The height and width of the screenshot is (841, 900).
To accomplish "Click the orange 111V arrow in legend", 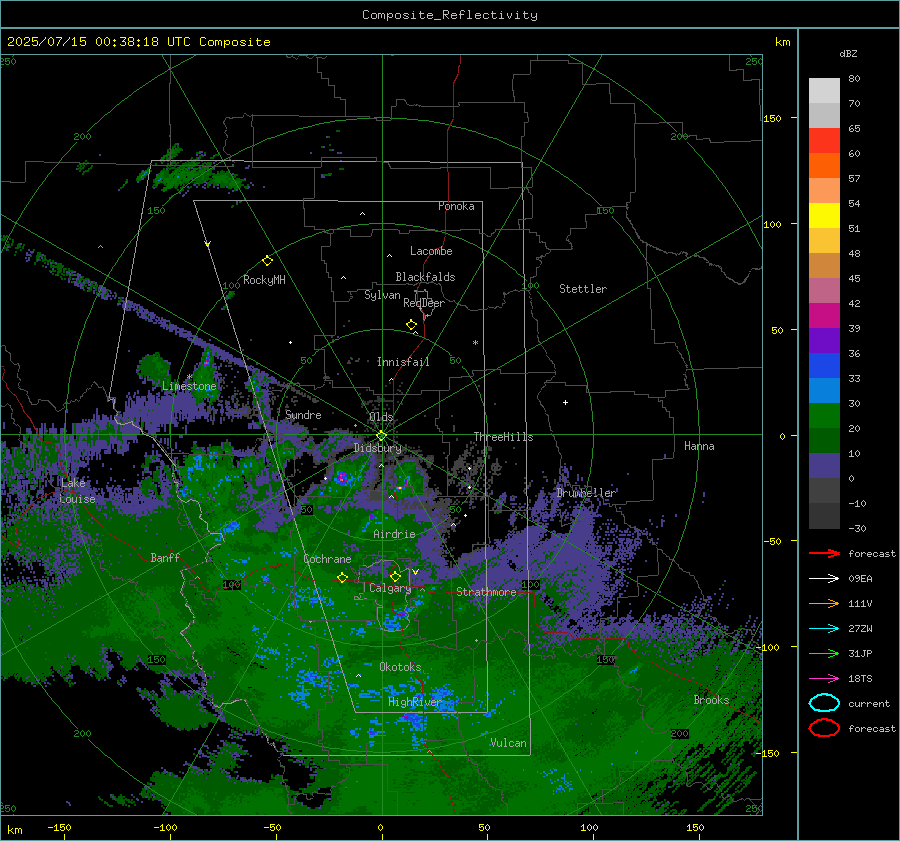I will click(x=824, y=603).
